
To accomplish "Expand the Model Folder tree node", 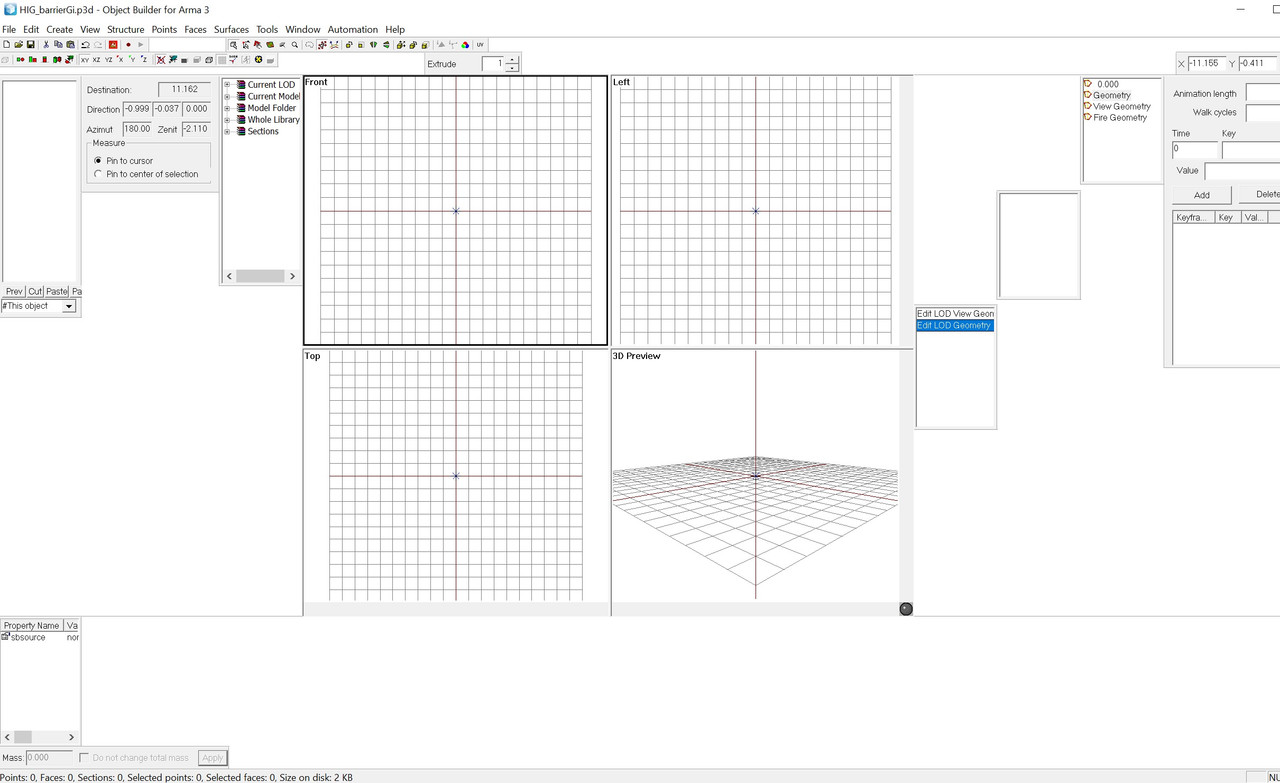I will tap(227, 108).
